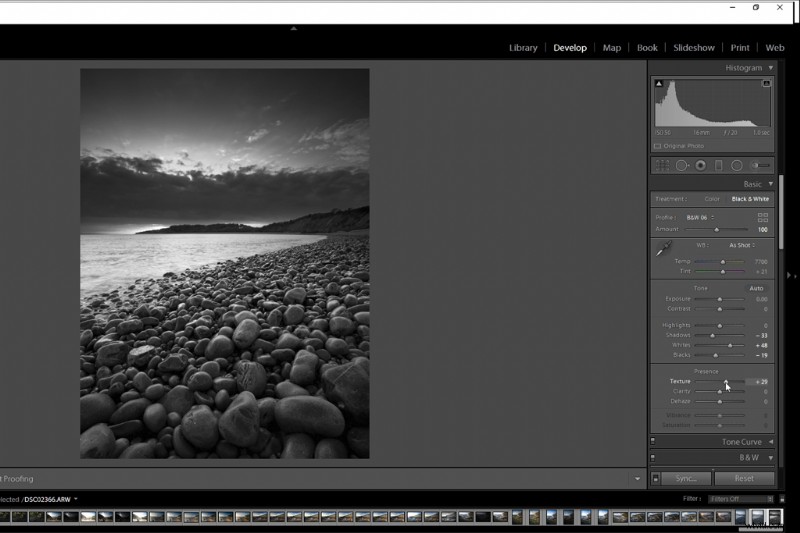Pick the White Balance Selector eyedropper
Screen dimensions: 800x533
pyautogui.click(x=663, y=249)
